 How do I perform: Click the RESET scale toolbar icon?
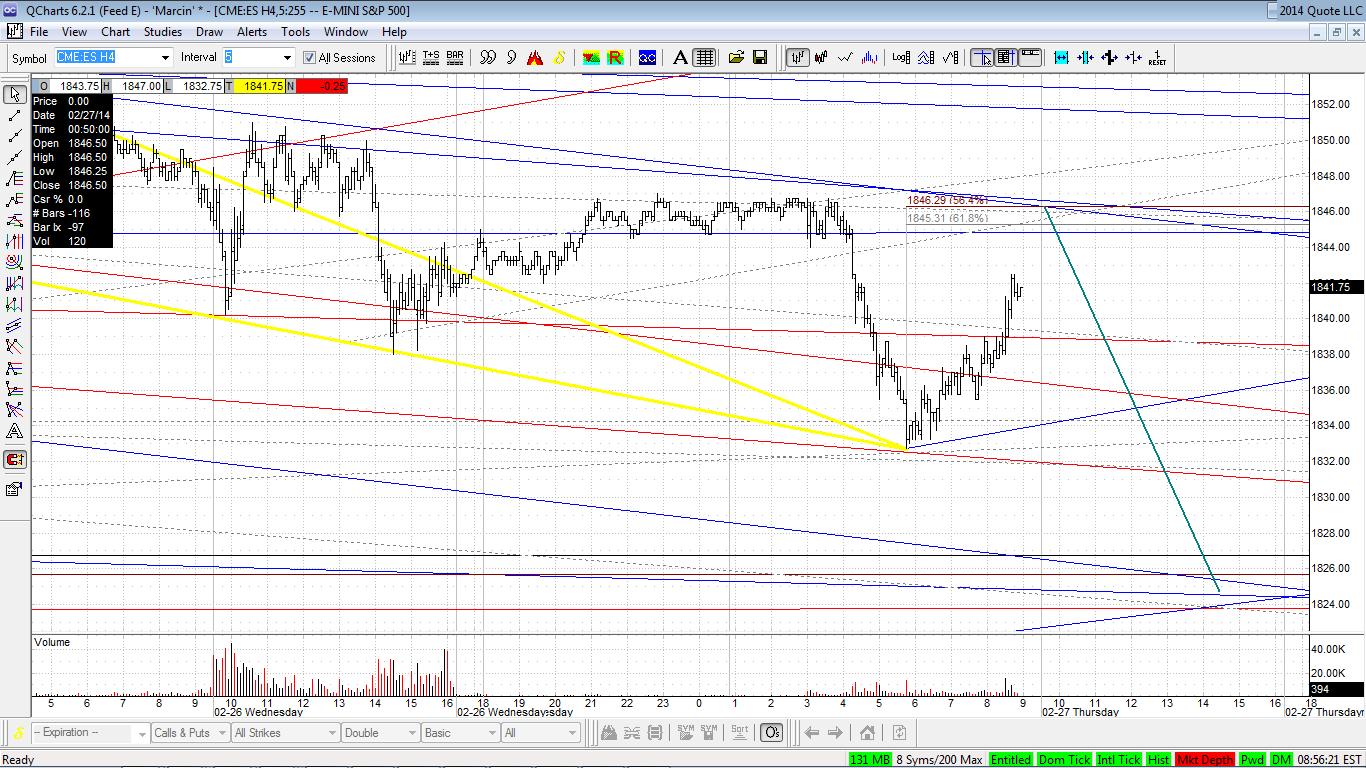pyautogui.click(x=1157, y=57)
